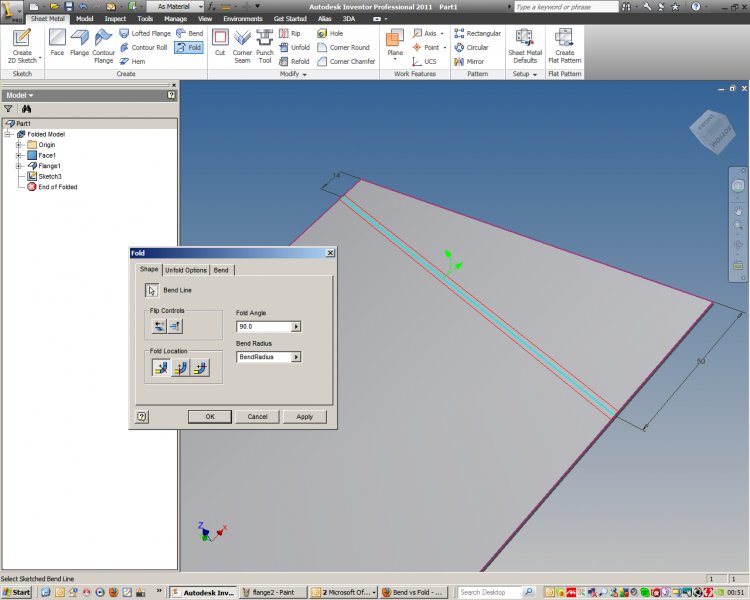750x600 pixels.
Task: Select the third Fold Location option
Action: coord(200,368)
